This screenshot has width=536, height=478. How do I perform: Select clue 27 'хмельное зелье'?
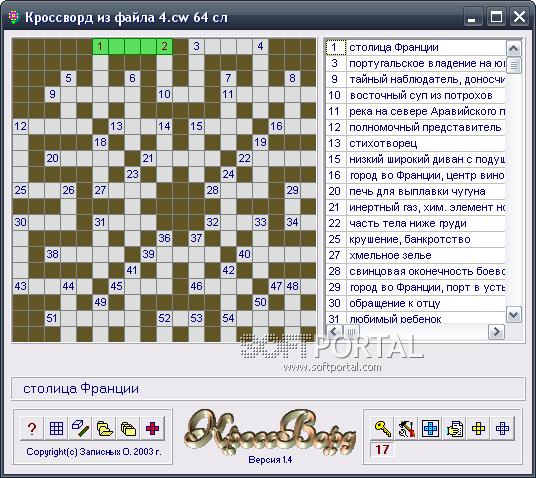click(415, 255)
